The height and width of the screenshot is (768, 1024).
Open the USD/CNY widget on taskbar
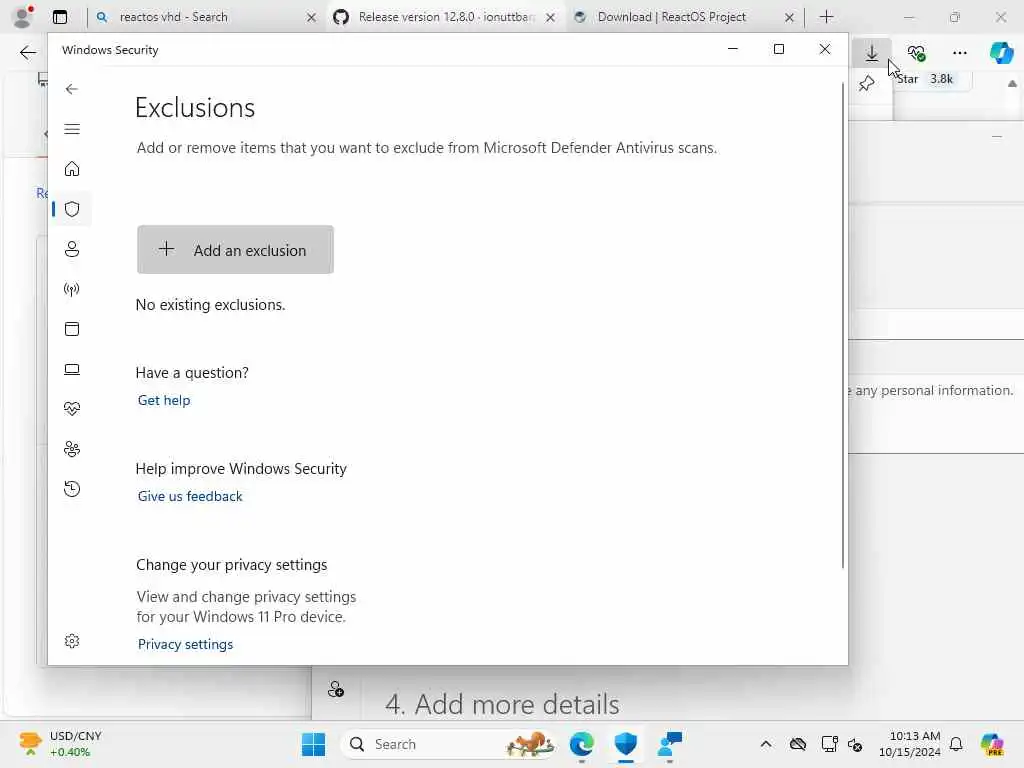[x=62, y=744]
